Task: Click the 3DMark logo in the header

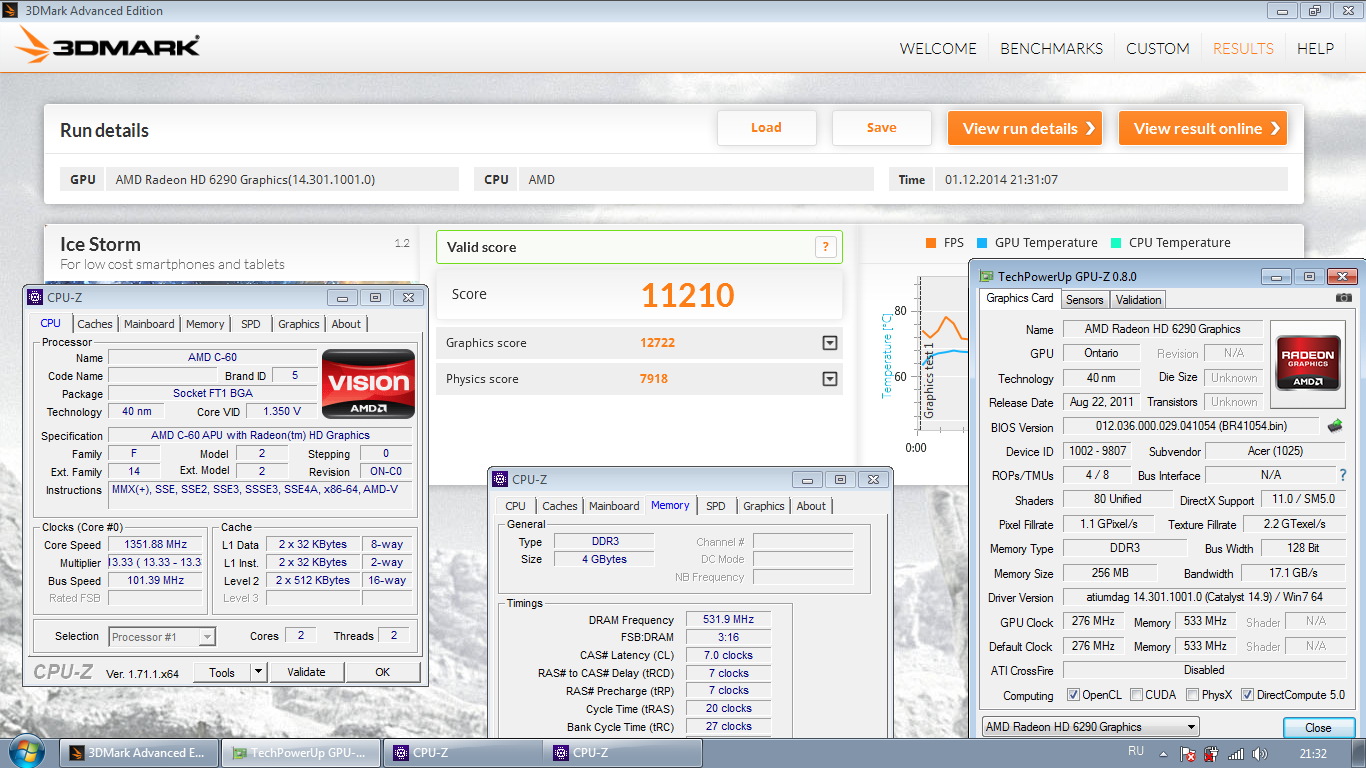Action: (108, 46)
